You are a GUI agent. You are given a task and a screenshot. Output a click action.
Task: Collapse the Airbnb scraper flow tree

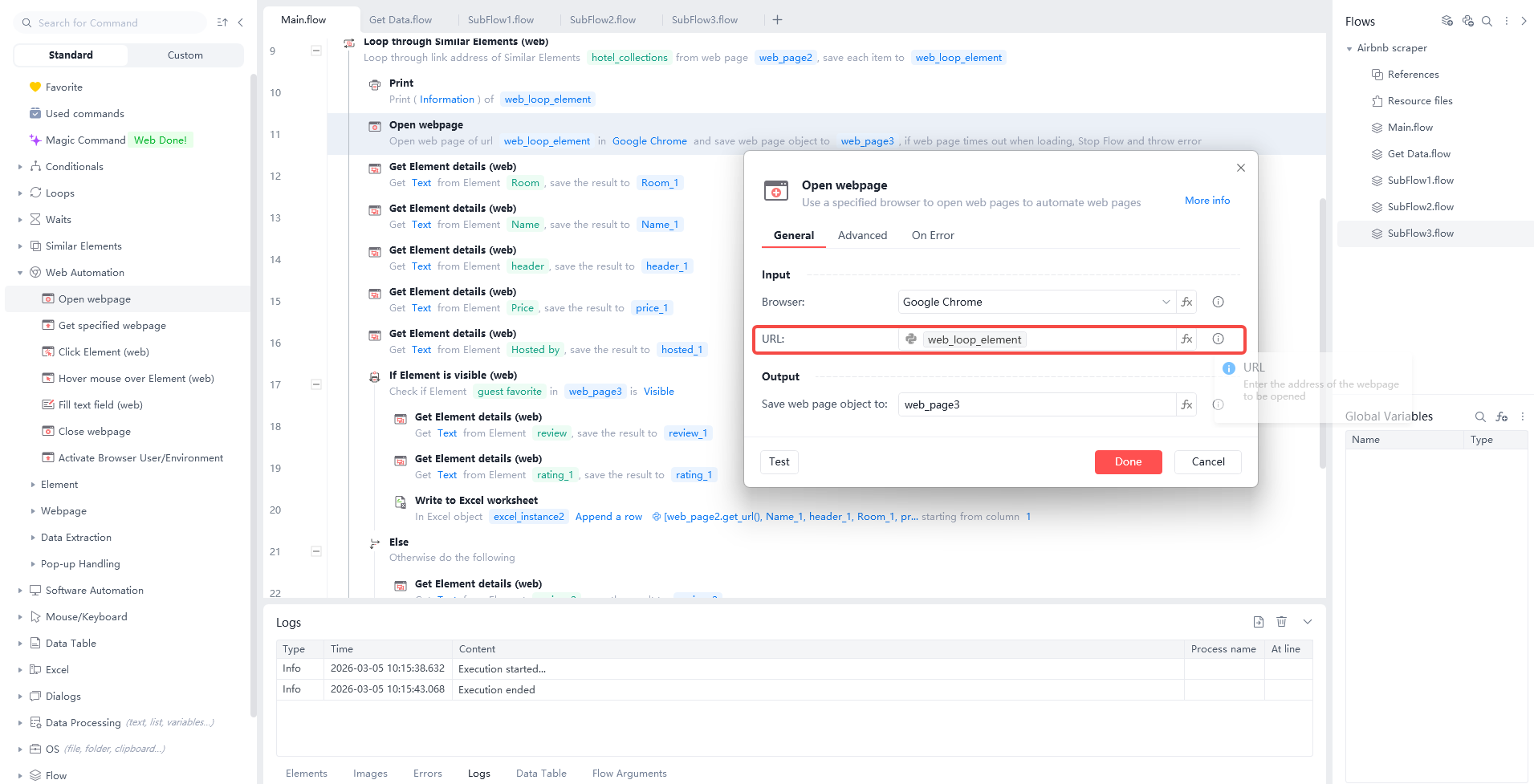coord(1349,48)
